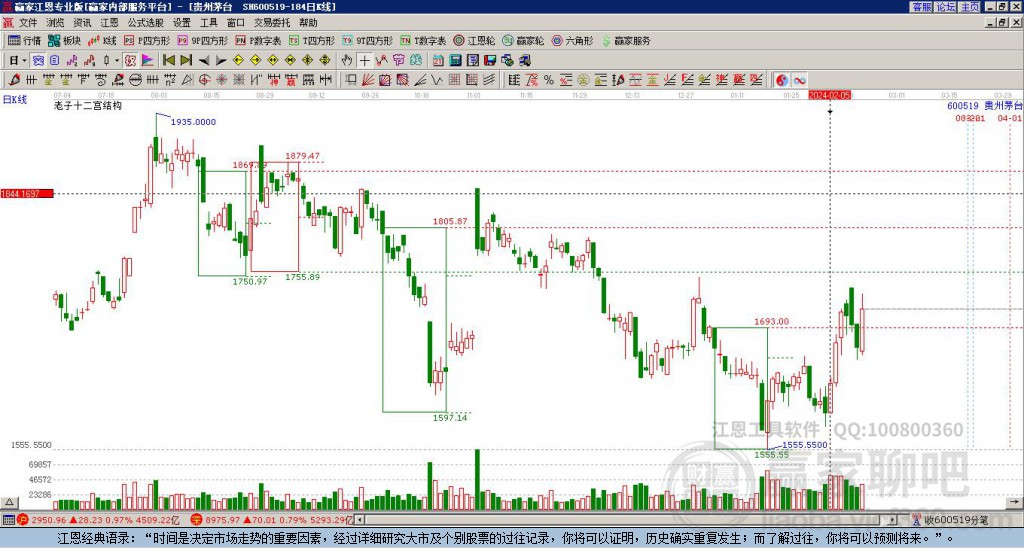Open the 文件 menu

pos(28,23)
